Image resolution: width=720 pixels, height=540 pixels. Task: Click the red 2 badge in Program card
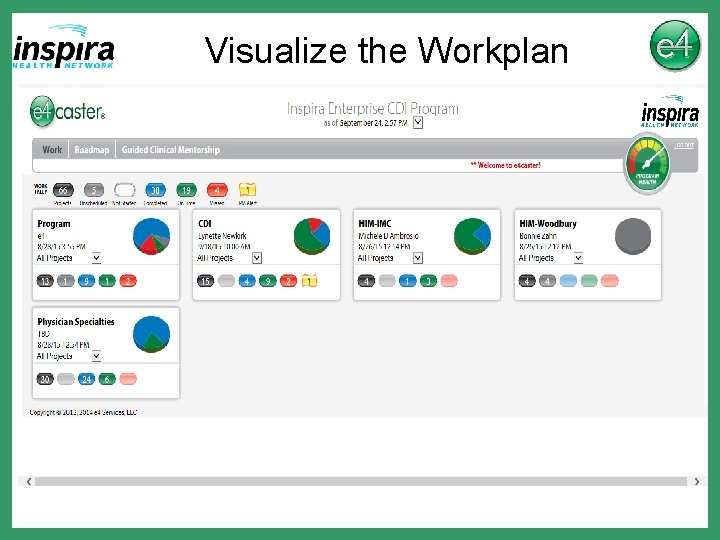pyautogui.click(x=128, y=281)
